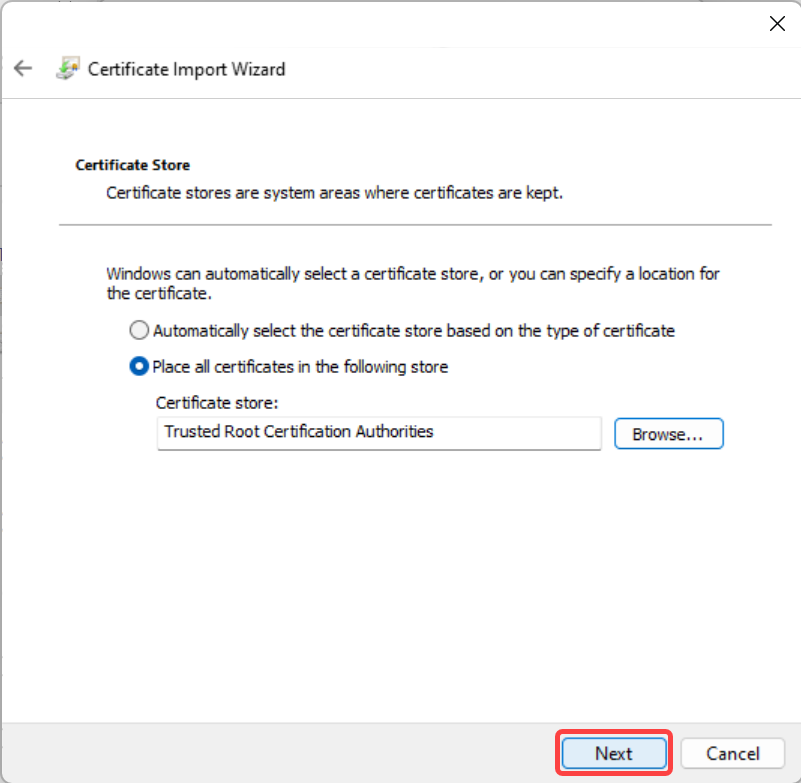This screenshot has width=801, height=783.
Task: Click the 'Certificate Import Wizard' title text
Action: (186, 69)
